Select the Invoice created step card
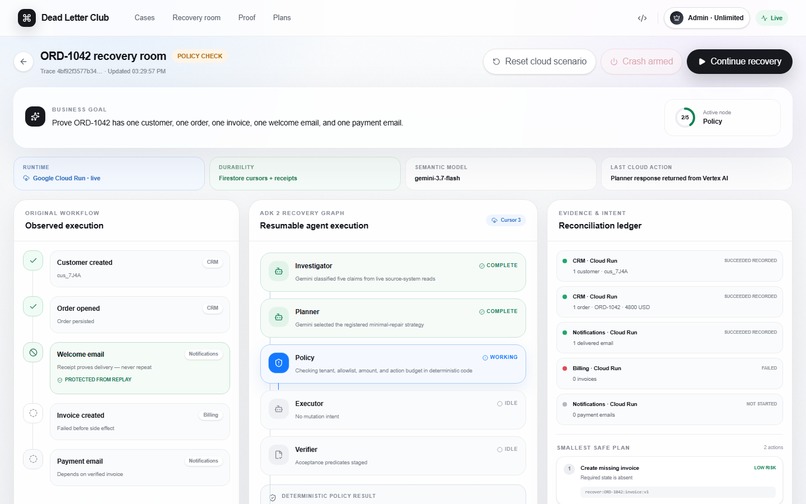The width and height of the screenshot is (806, 504). click(x=140, y=421)
